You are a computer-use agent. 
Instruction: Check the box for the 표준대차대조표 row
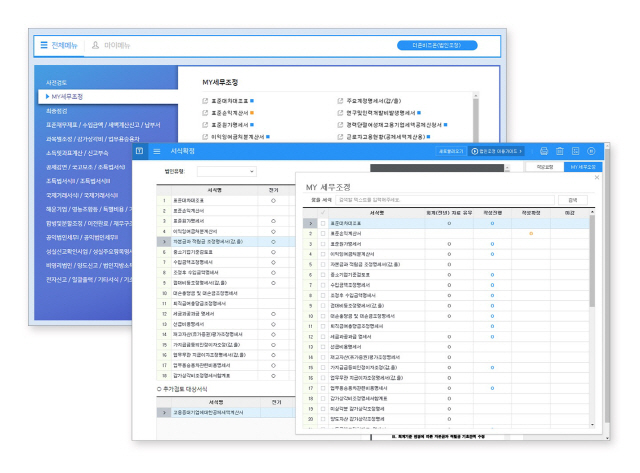[x=323, y=223]
